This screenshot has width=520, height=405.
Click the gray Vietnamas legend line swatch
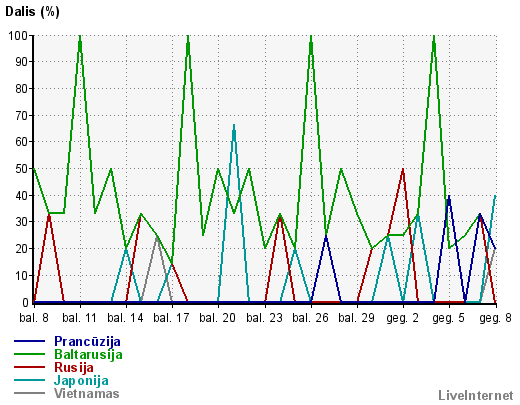click(29, 393)
